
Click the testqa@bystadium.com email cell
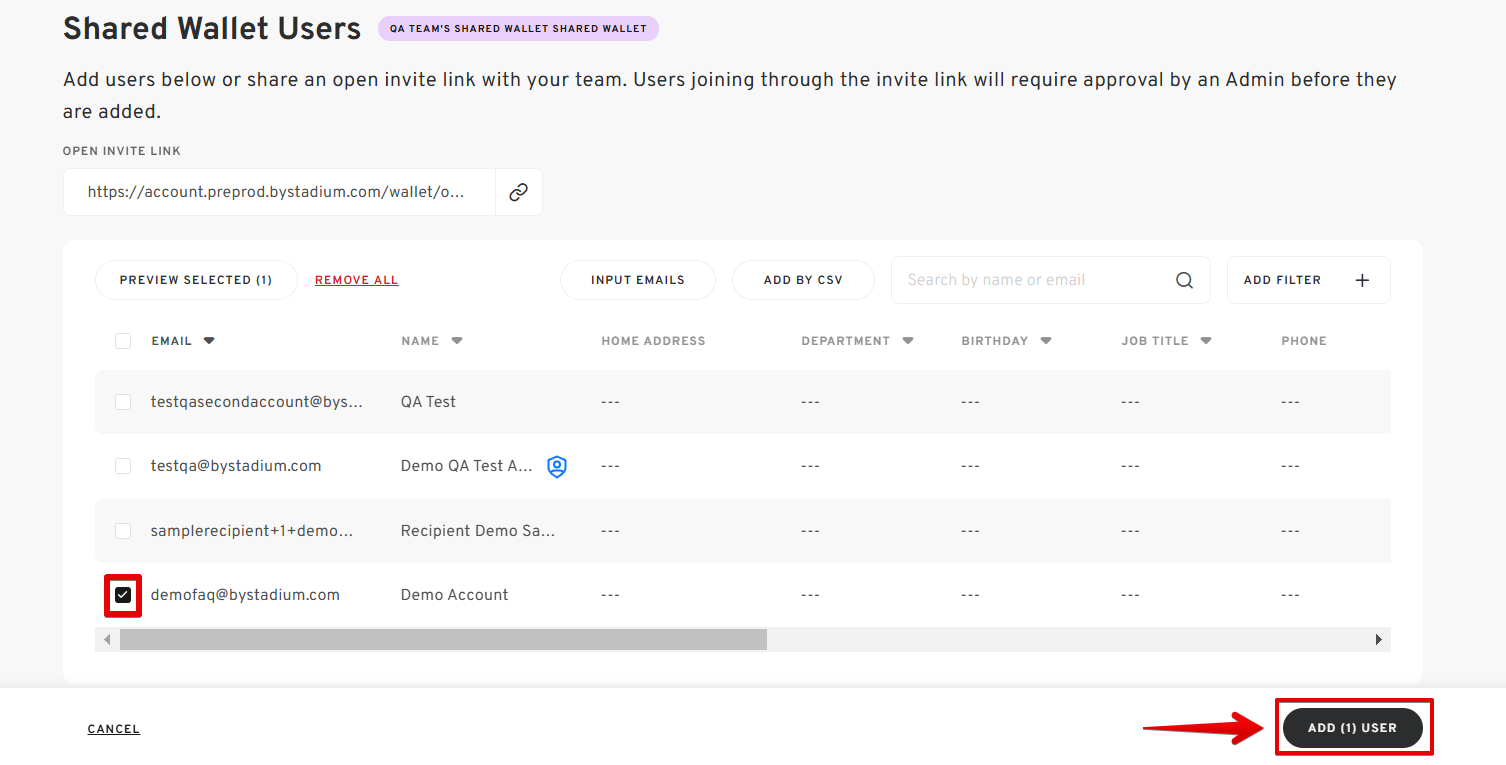pos(236,466)
